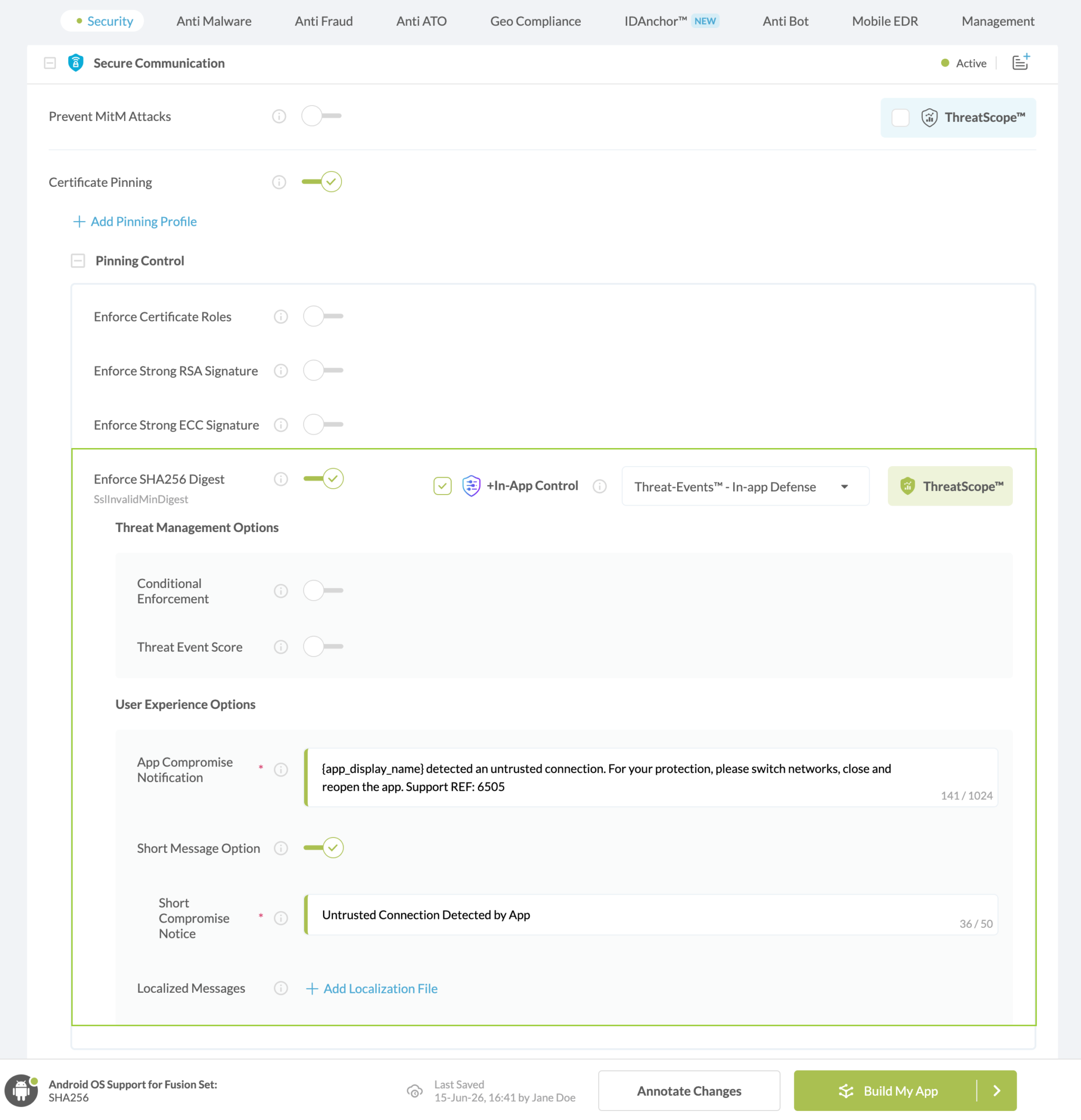
Task: Click the In-App Control shield icon
Action: [x=471, y=486]
